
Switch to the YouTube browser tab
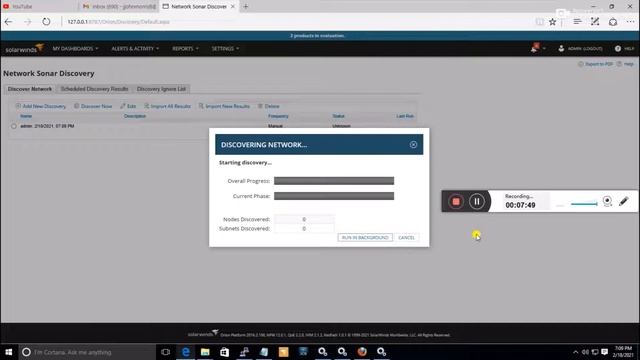pos(39,7)
